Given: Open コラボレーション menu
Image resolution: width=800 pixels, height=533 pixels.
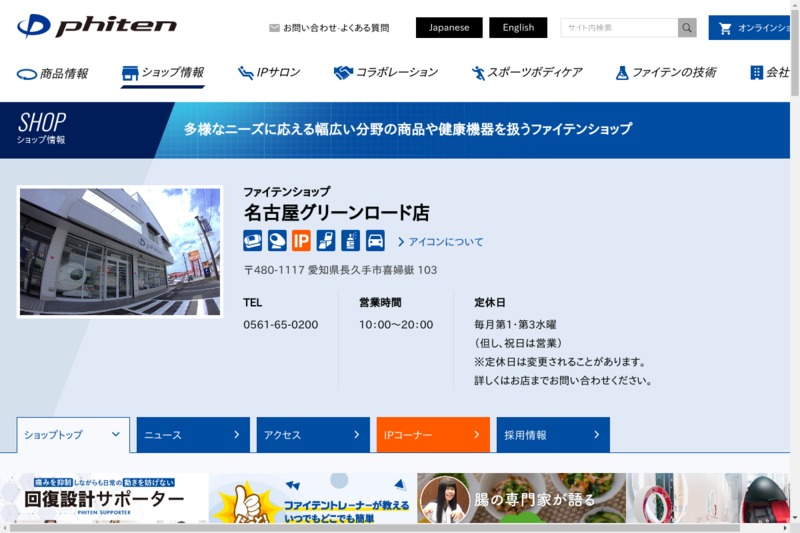Looking at the screenshot, I should pyautogui.click(x=386, y=73).
